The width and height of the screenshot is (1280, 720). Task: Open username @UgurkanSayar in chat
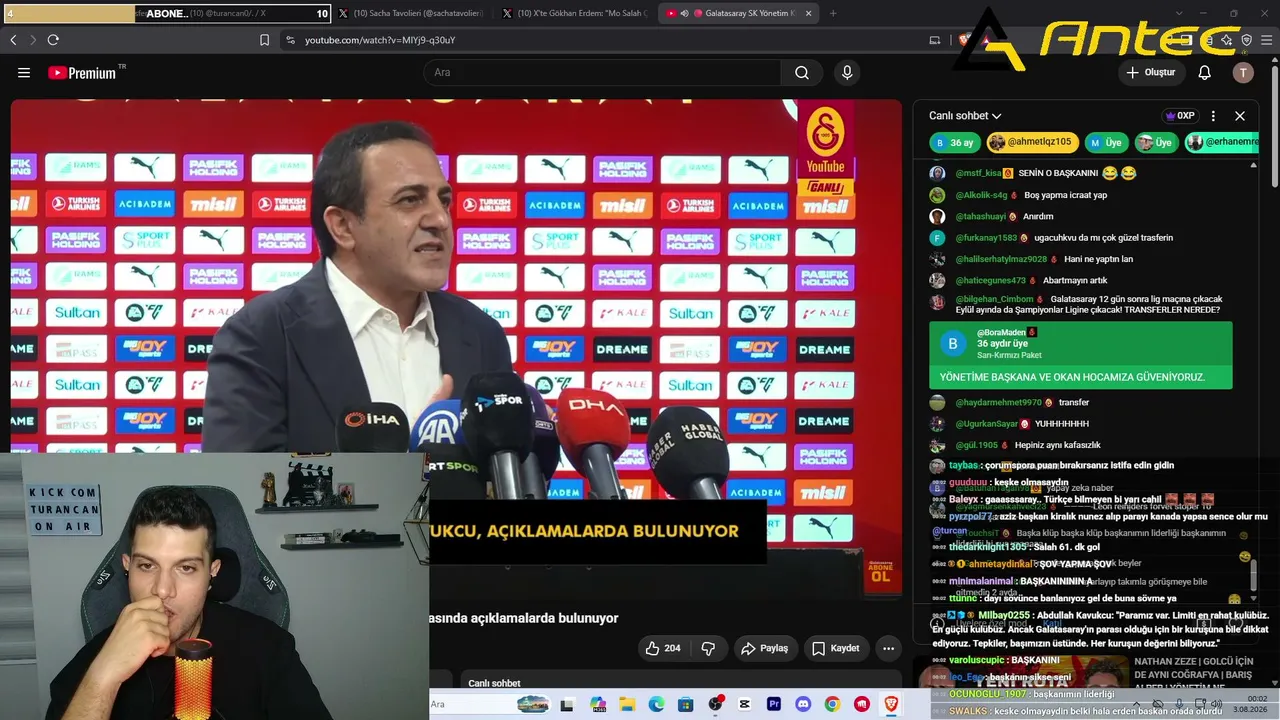pyautogui.click(x=986, y=424)
